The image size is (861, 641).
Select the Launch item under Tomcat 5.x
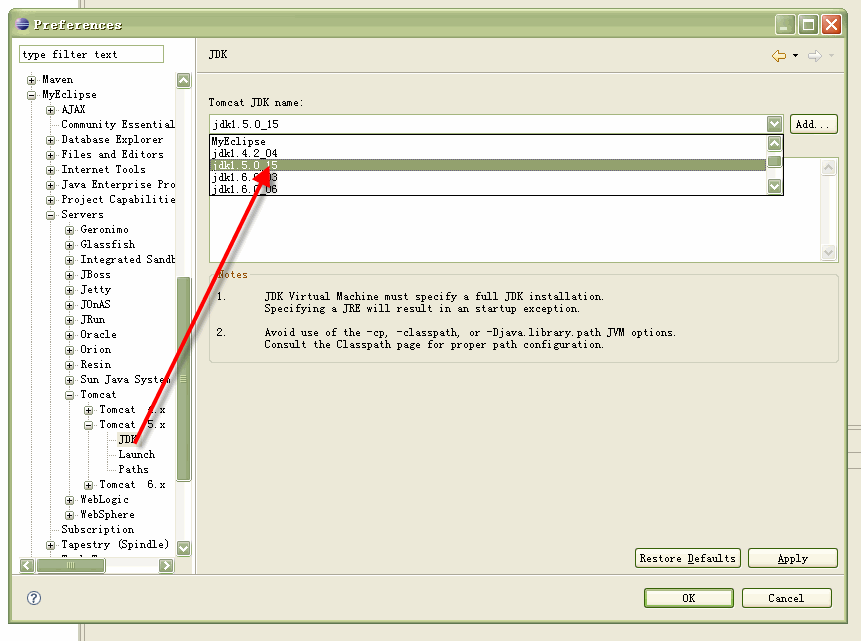137,454
